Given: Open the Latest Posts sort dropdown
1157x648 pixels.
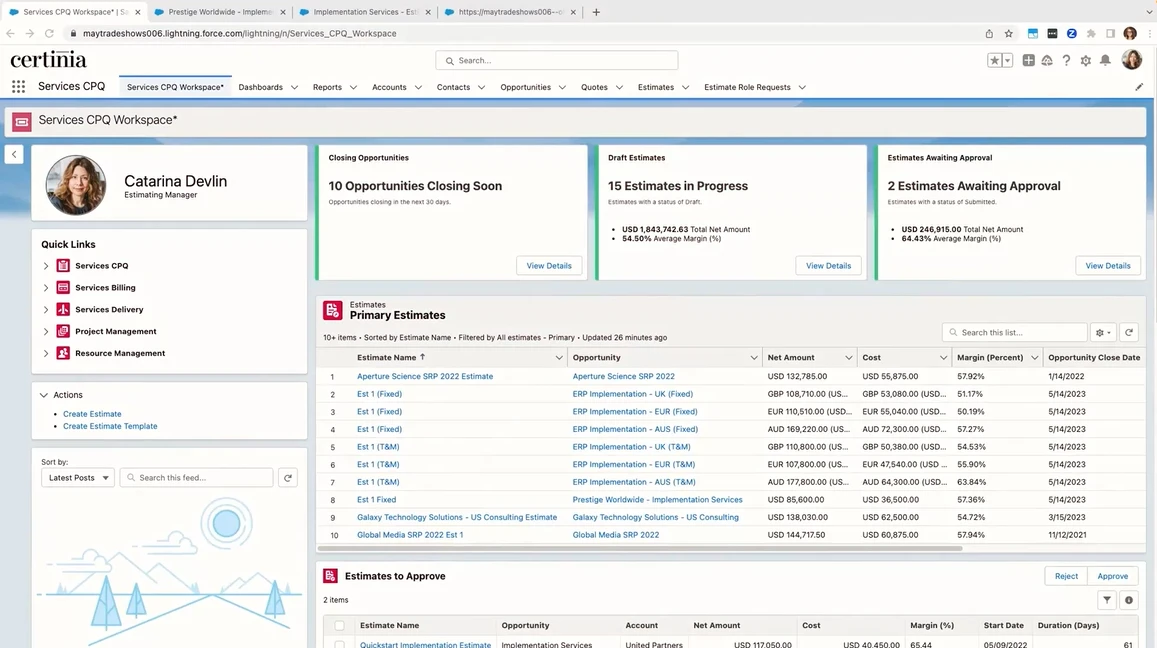Looking at the screenshot, I should (76, 477).
